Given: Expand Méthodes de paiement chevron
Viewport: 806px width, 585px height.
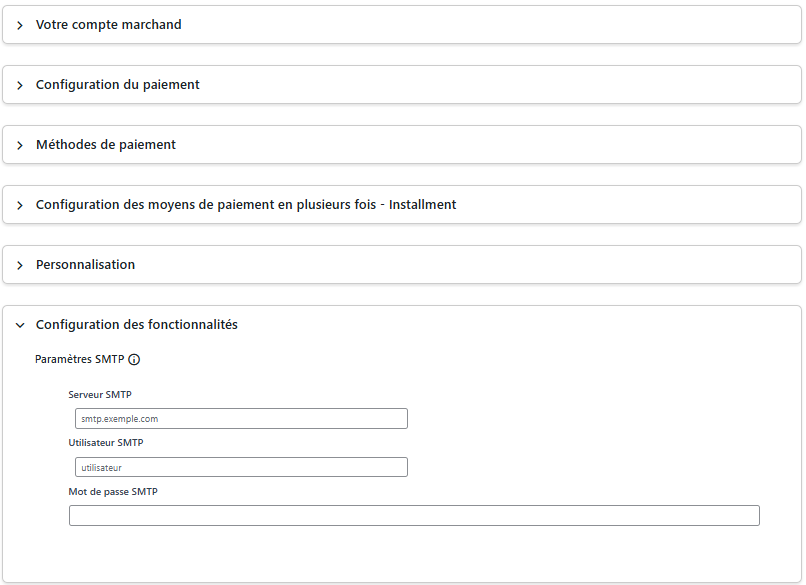Looking at the screenshot, I should pos(20,145).
